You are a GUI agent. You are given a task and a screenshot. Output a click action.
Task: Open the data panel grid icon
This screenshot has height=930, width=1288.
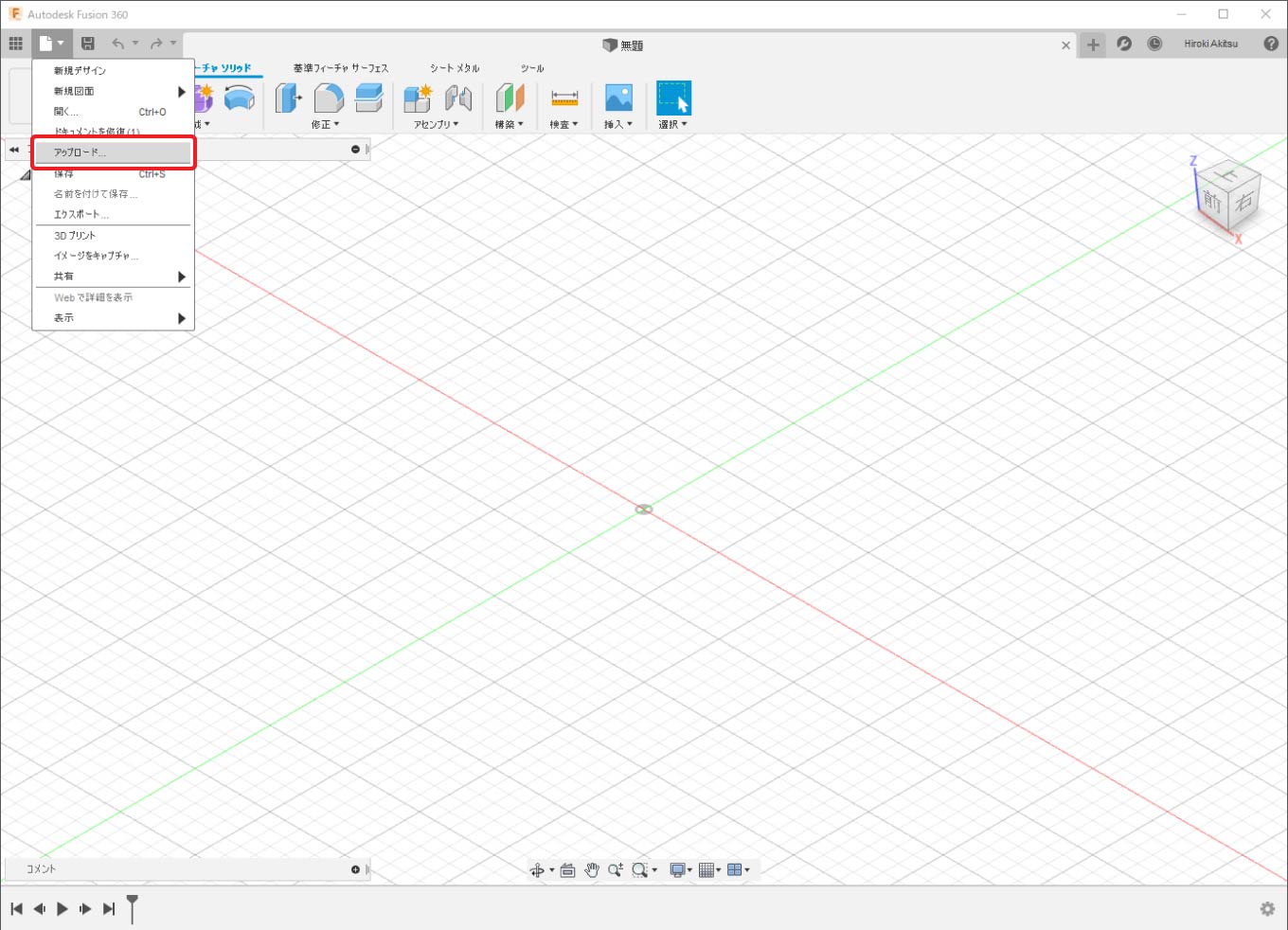(x=15, y=44)
